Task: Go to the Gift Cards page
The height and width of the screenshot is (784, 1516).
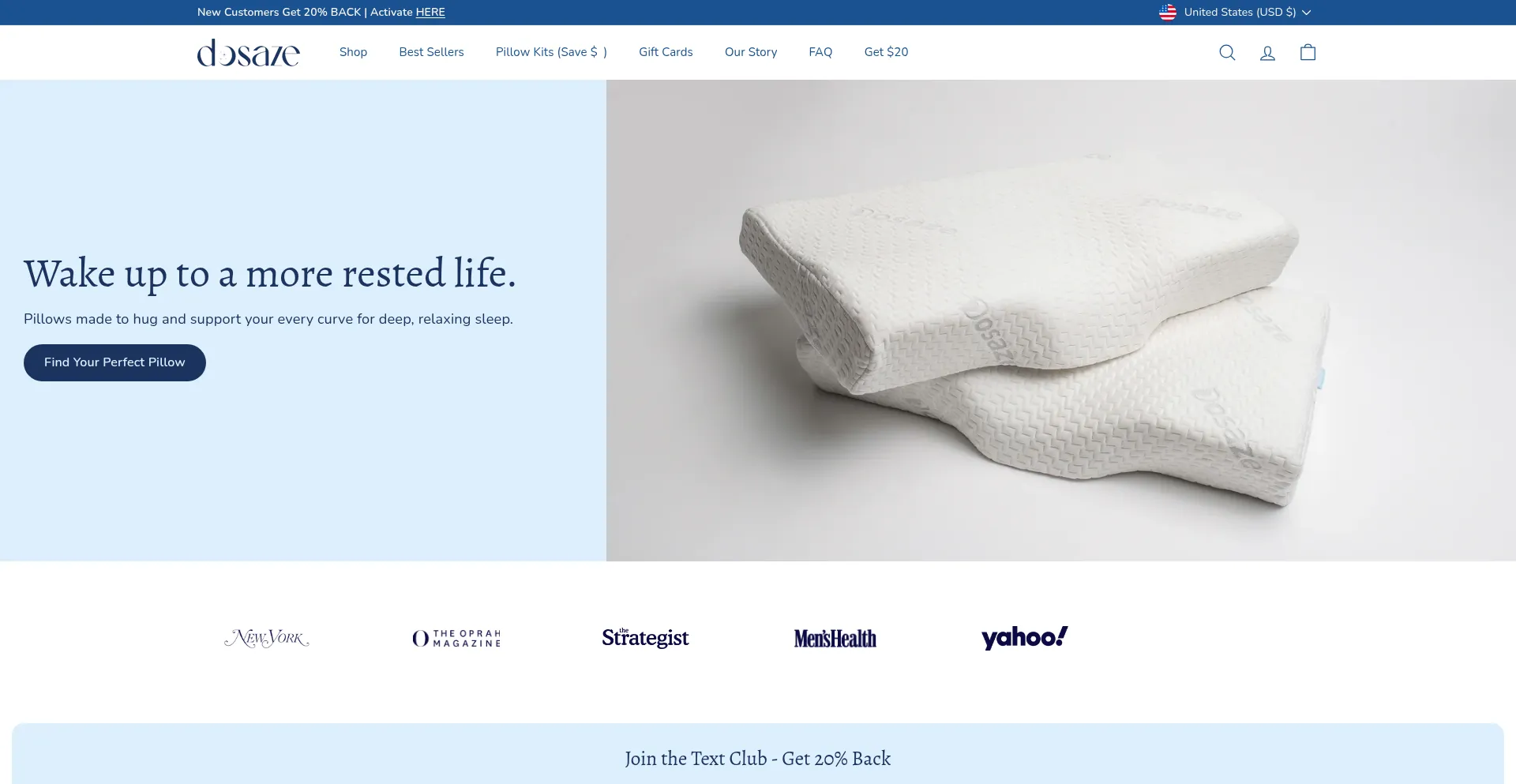Action: coord(666,52)
